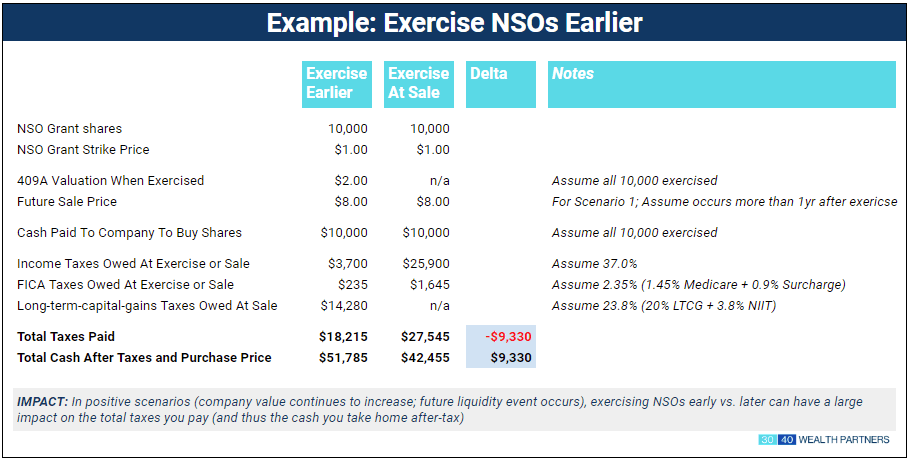Click the Assume 37.0% note
Viewport: 910px width, 458px height.
tap(594, 264)
